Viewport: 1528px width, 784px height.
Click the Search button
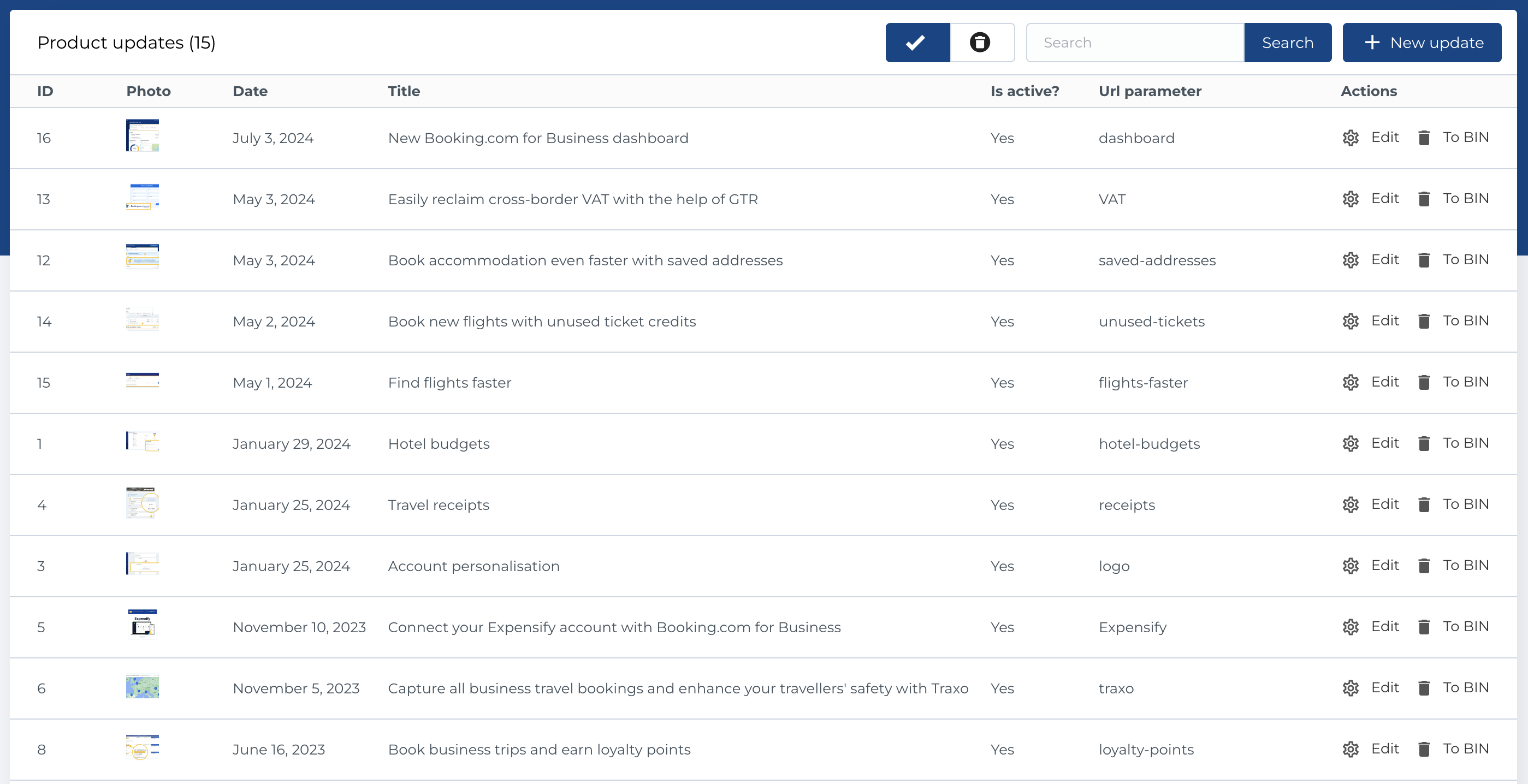(x=1287, y=42)
